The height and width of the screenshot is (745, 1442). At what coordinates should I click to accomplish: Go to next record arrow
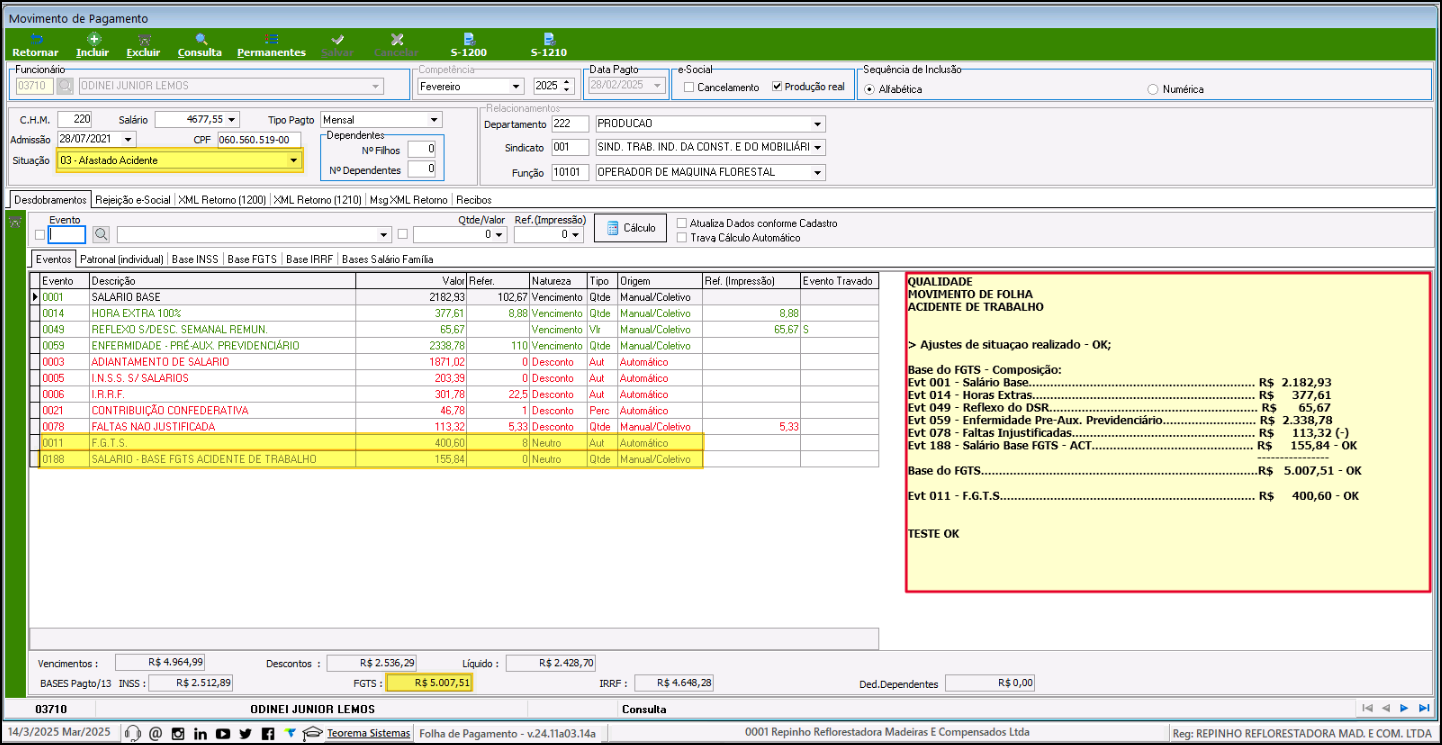pos(1404,708)
